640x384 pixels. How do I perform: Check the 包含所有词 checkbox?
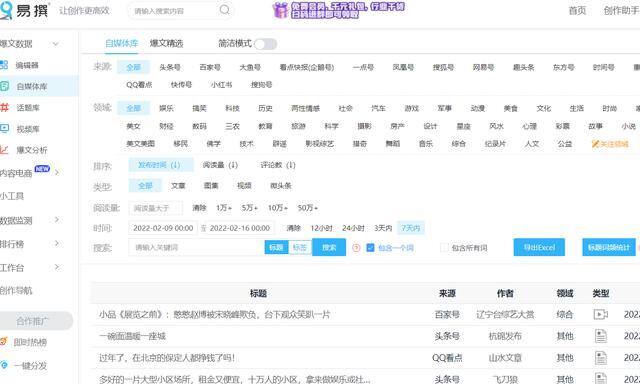coord(444,248)
